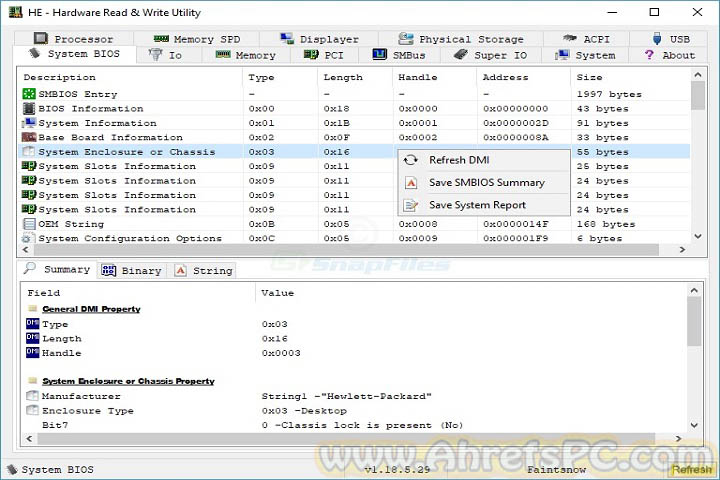Collapse the System Enclosure or Chassis Property group
This screenshot has width=720, height=480.
click(x=33, y=380)
